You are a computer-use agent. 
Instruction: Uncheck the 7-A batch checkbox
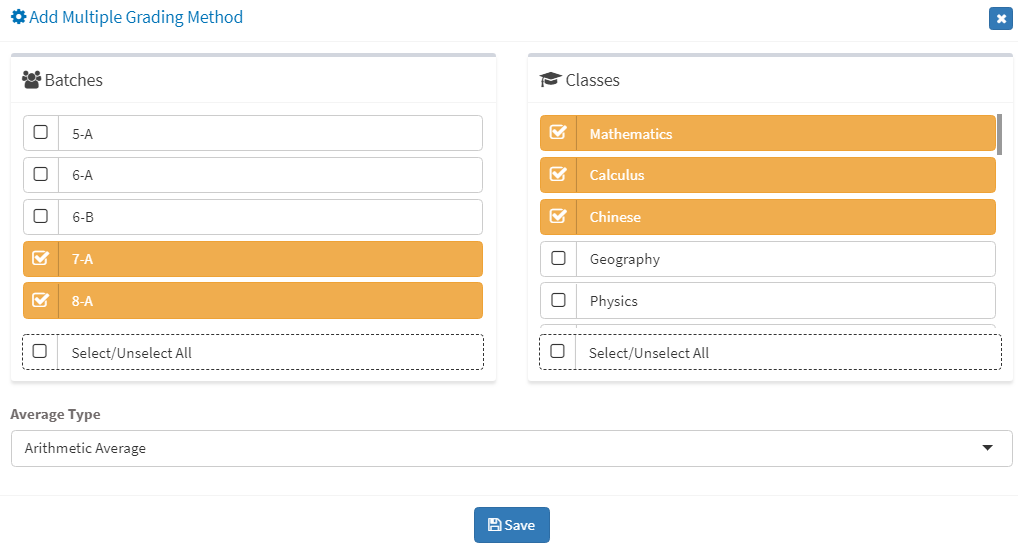click(x=40, y=258)
